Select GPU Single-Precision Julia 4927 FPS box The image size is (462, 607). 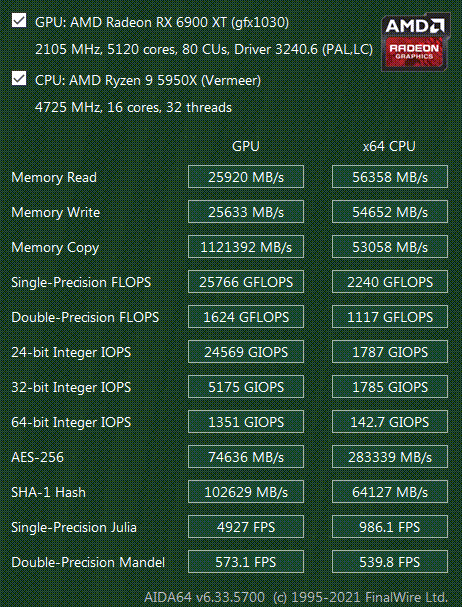coord(246,527)
